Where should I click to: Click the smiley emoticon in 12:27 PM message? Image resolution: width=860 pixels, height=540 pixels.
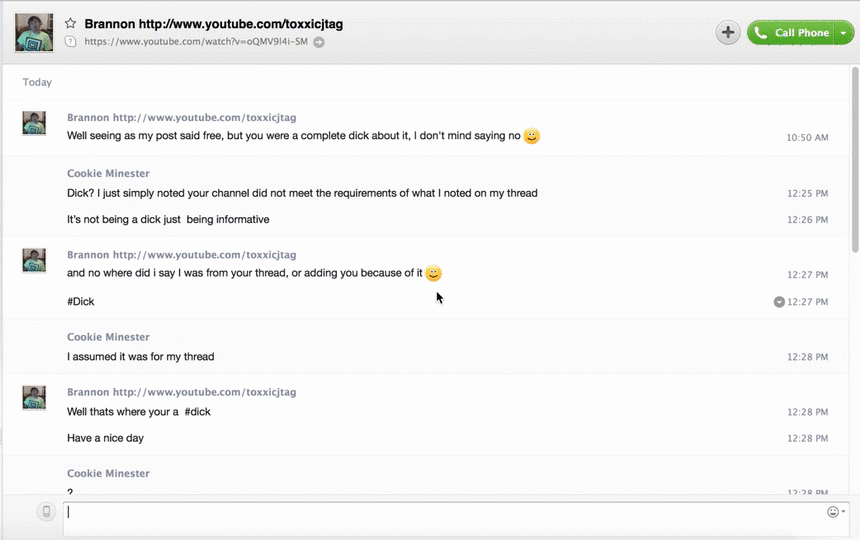coord(433,273)
